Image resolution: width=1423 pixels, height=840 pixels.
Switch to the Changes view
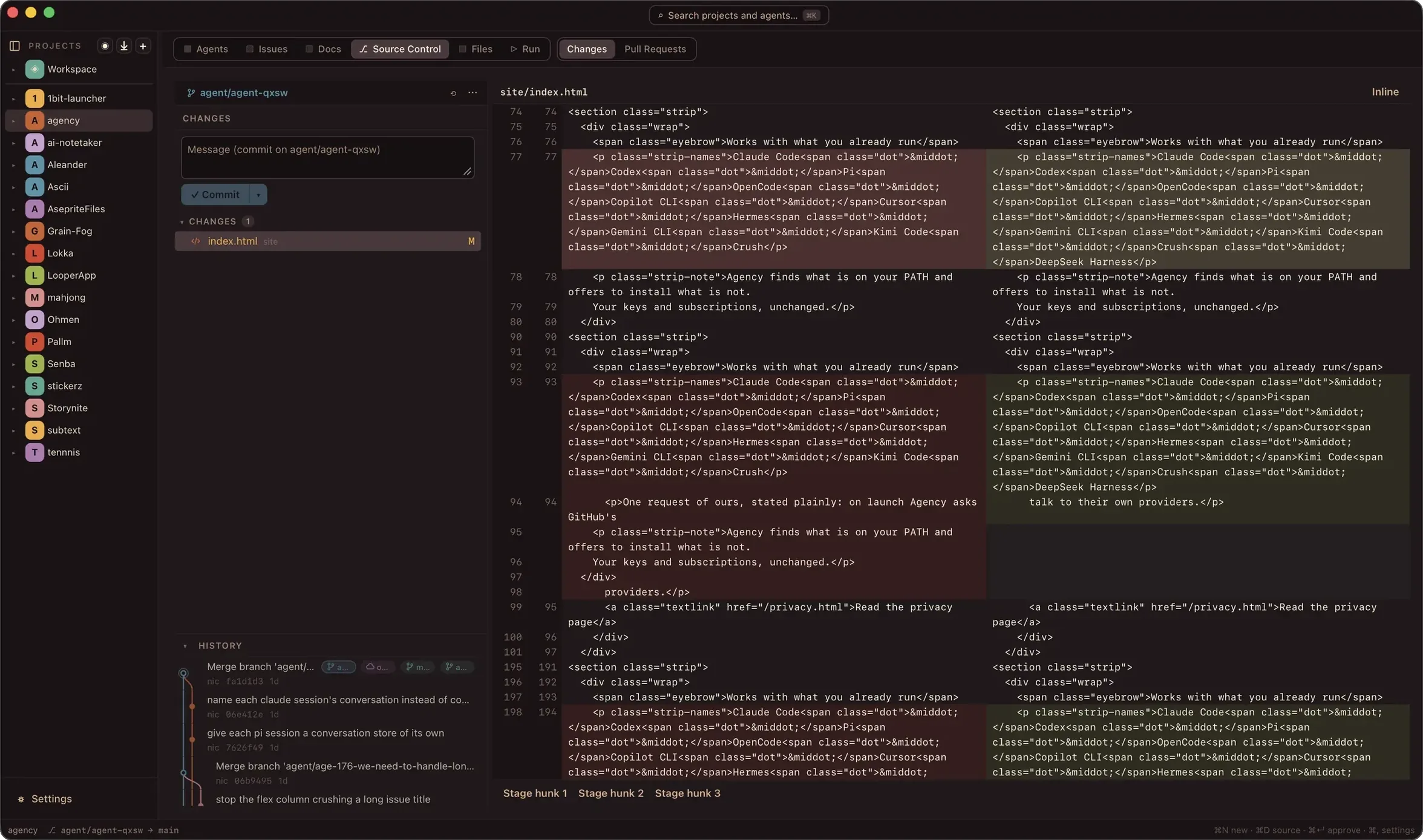pyautogui.click(x=586, y=49)
